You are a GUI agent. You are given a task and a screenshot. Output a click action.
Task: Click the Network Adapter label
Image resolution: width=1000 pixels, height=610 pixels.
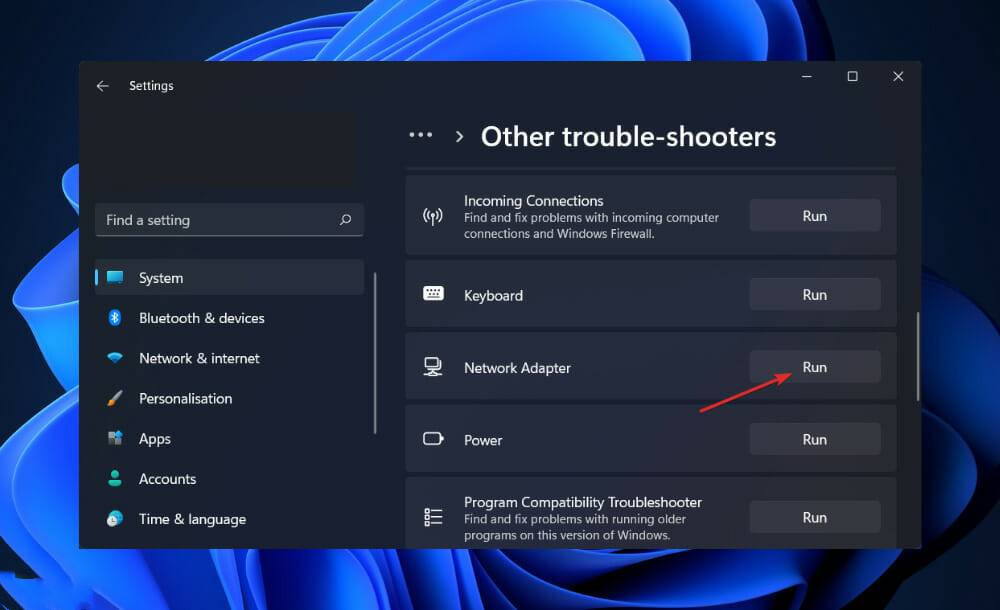(517, 368)
